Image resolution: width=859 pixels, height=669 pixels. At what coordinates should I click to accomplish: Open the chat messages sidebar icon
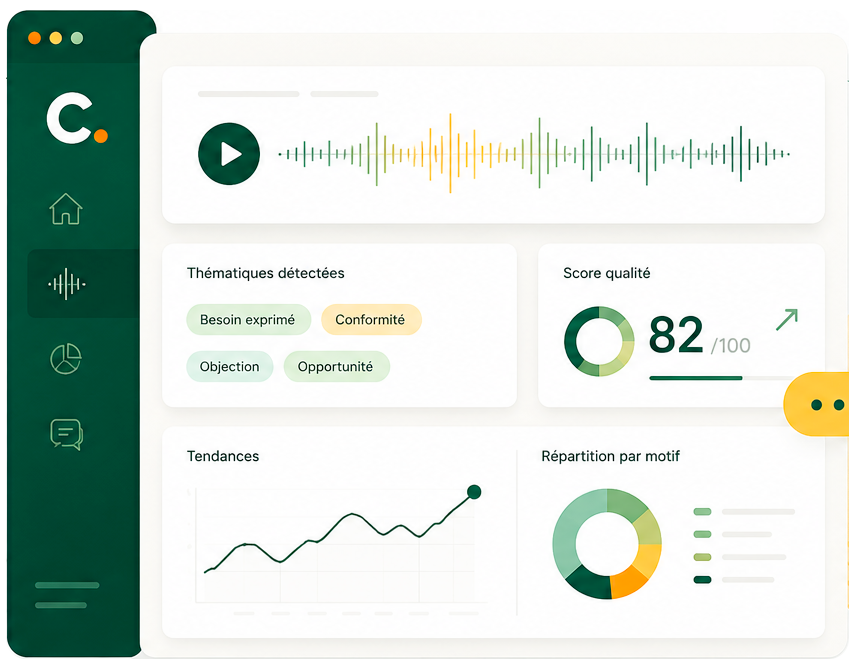[67, 434]
